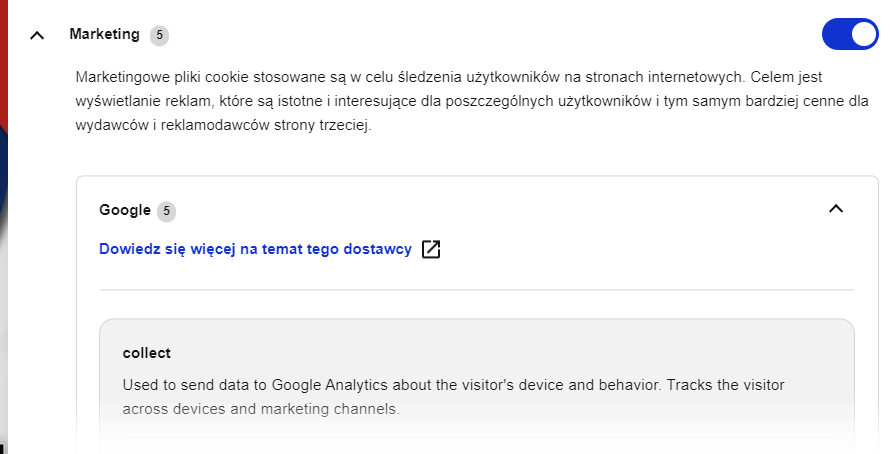Open the external link icon next to Dowiedz się
Screen dimensions: 892x454
[x=431, y=249]
